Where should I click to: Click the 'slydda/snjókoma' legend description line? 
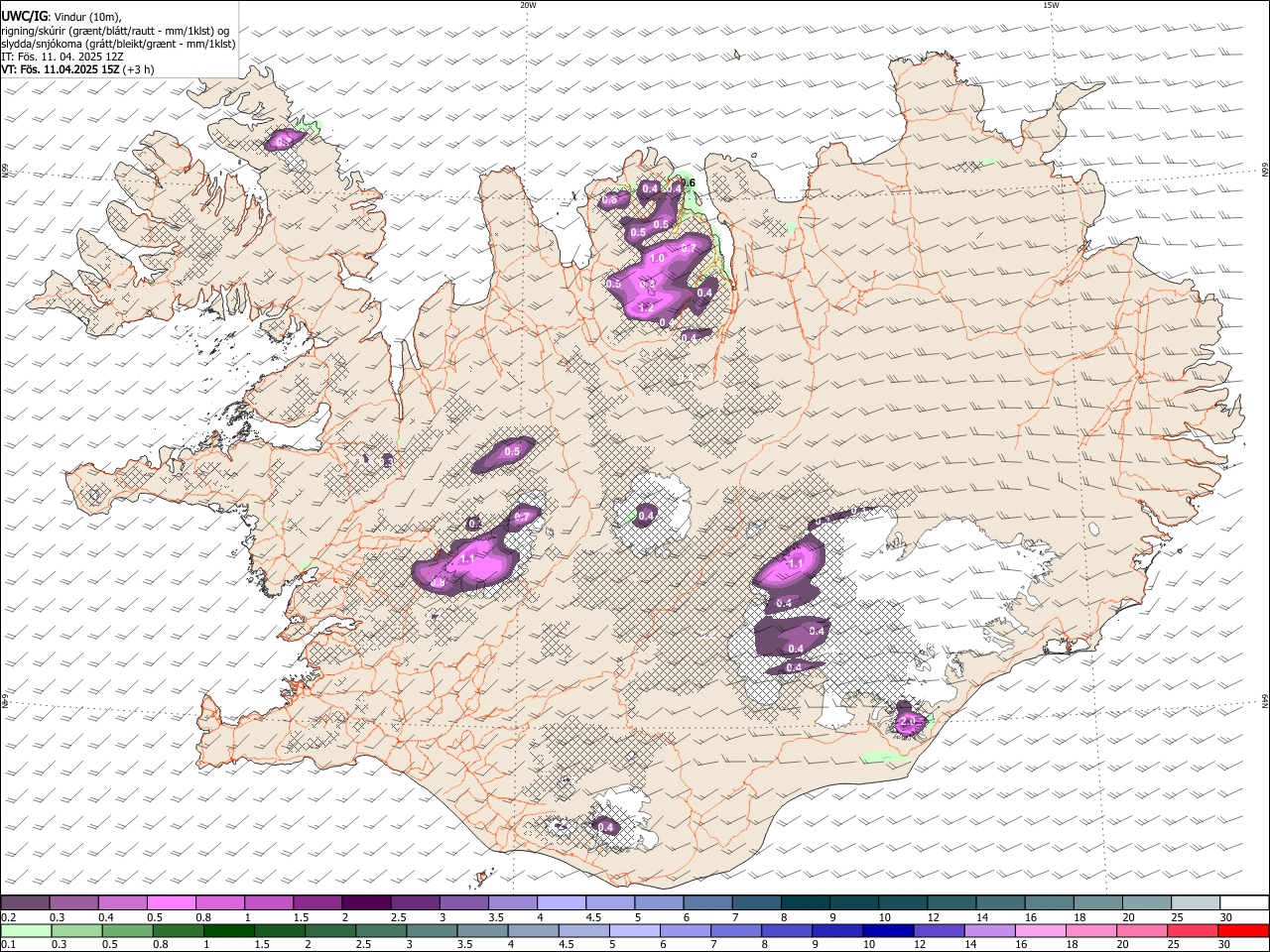point(118,44)
